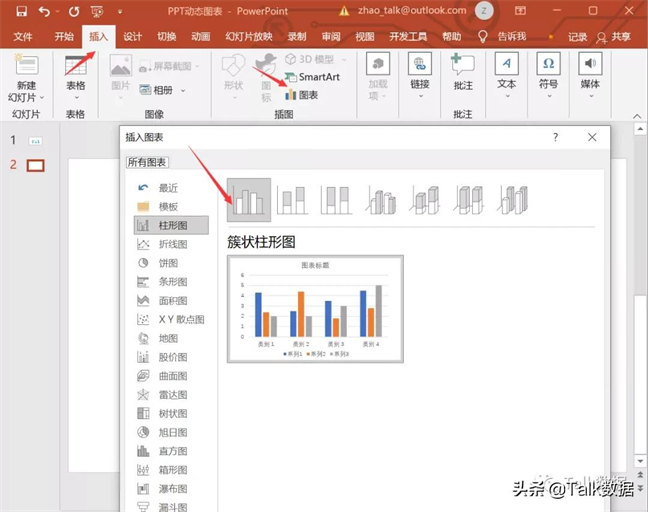Image resolution: width=648 pixels, height=512 pixels.
Task: Click the help question mark in the dialog
Action: [556, 137]
